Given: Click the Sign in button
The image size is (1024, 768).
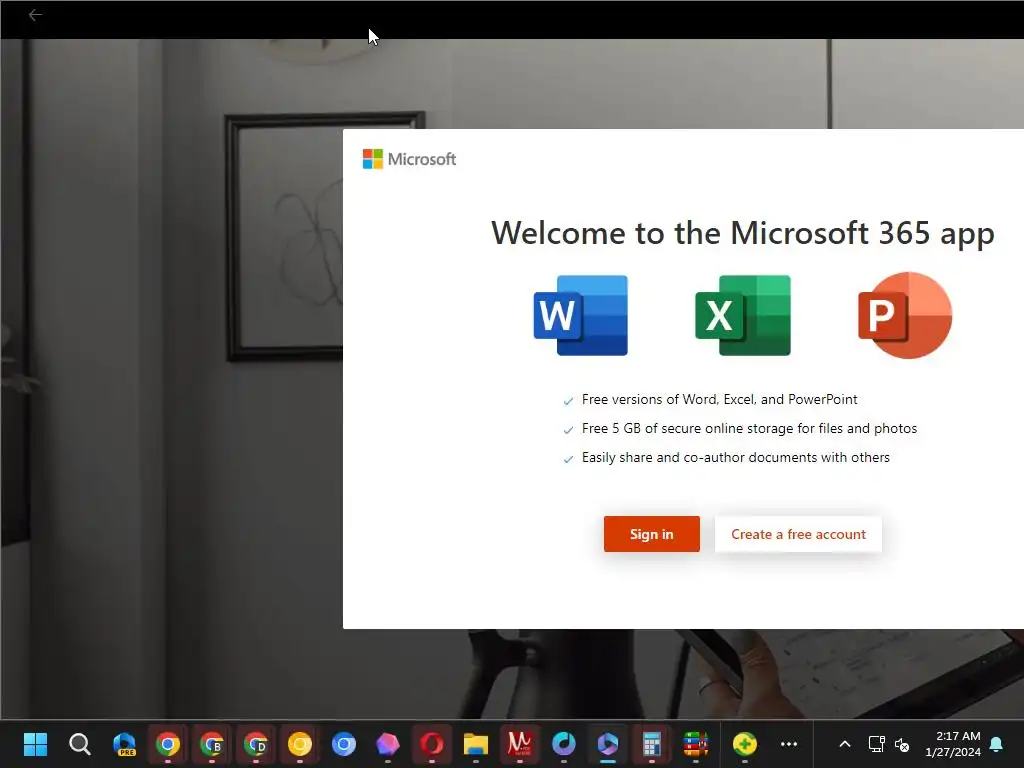Looking at the screenshot, I should 652,534.
